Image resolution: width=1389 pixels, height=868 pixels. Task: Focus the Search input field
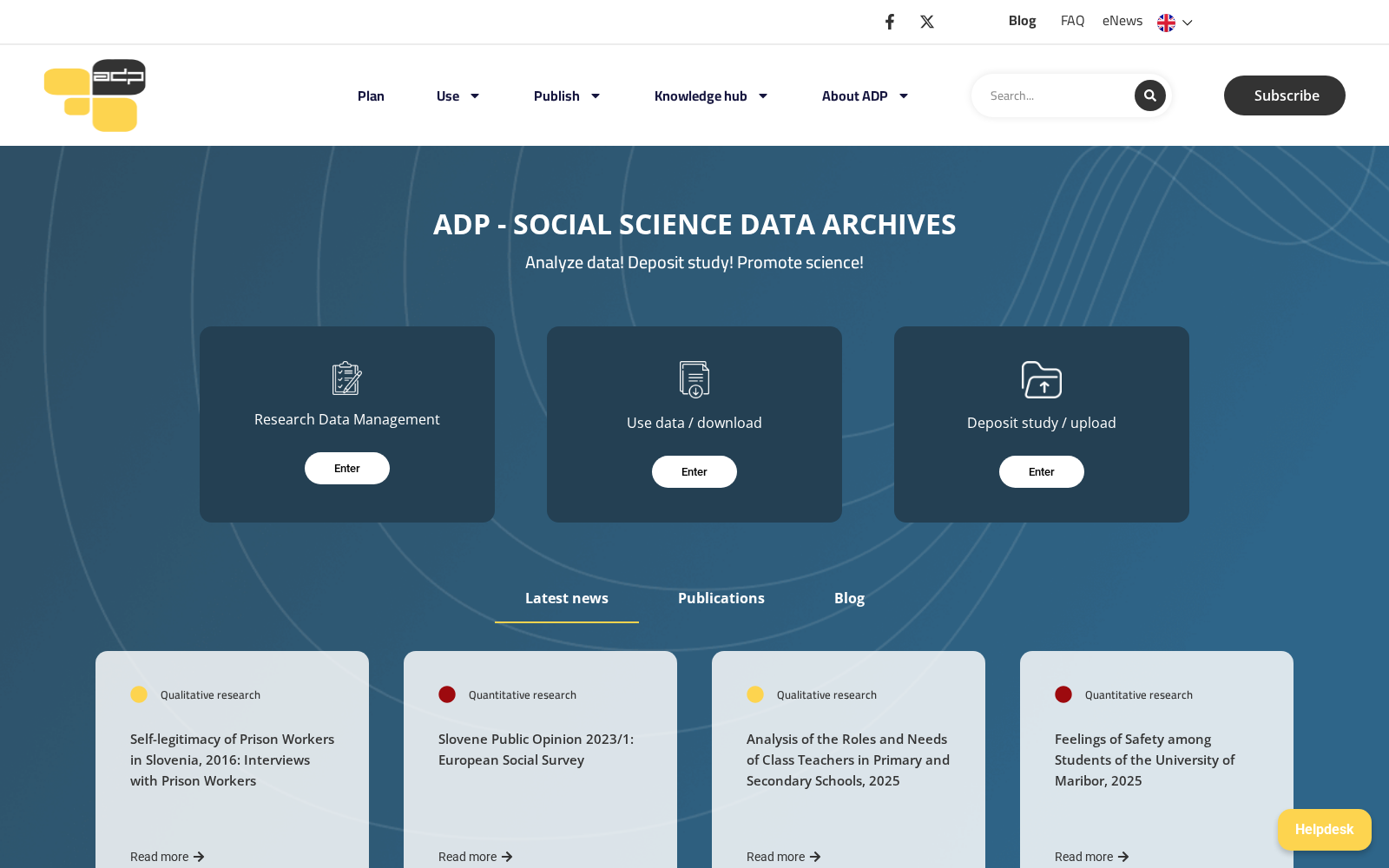[1055, 95]
